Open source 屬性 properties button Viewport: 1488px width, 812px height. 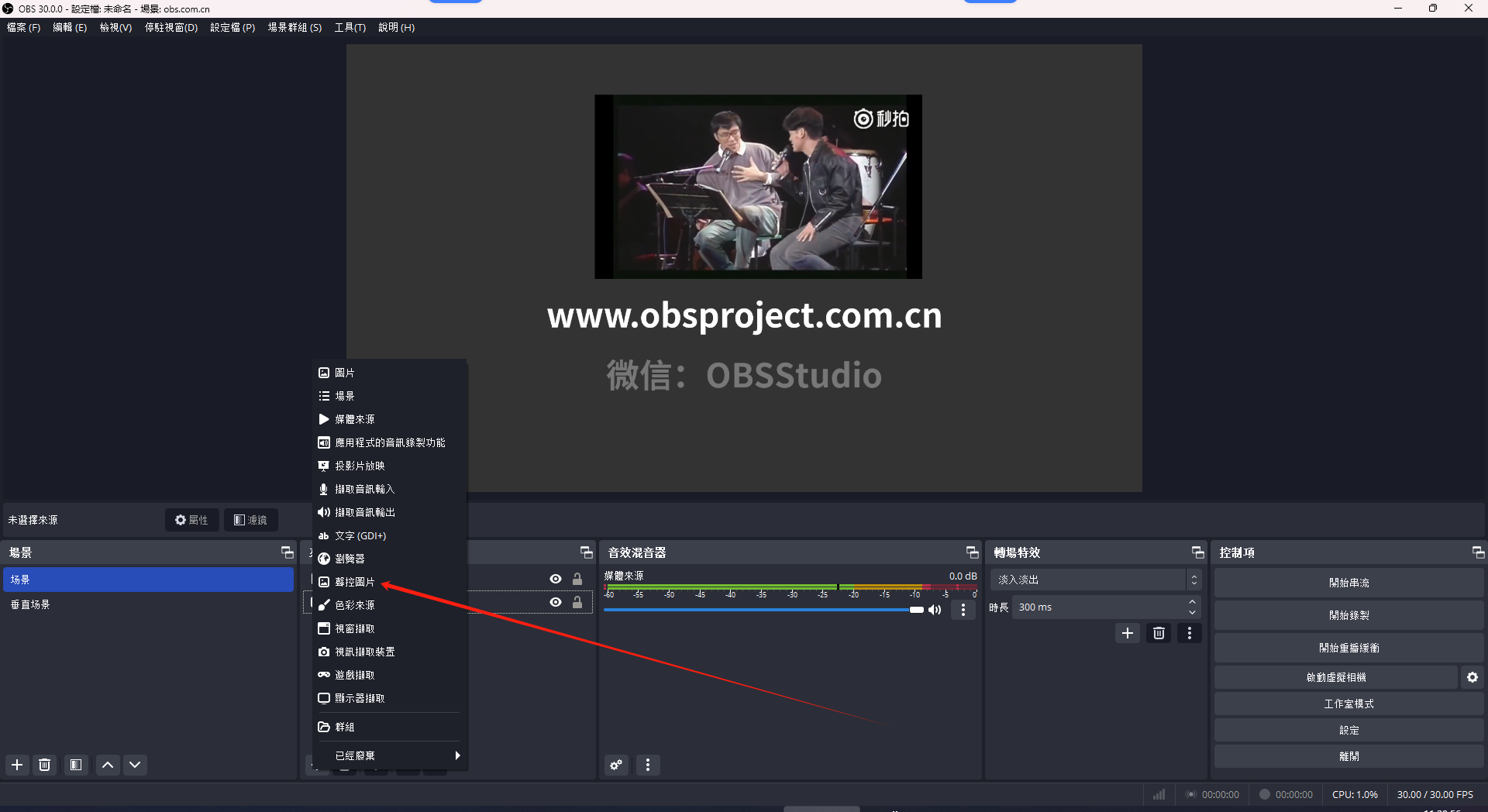(x=191, y=520)
